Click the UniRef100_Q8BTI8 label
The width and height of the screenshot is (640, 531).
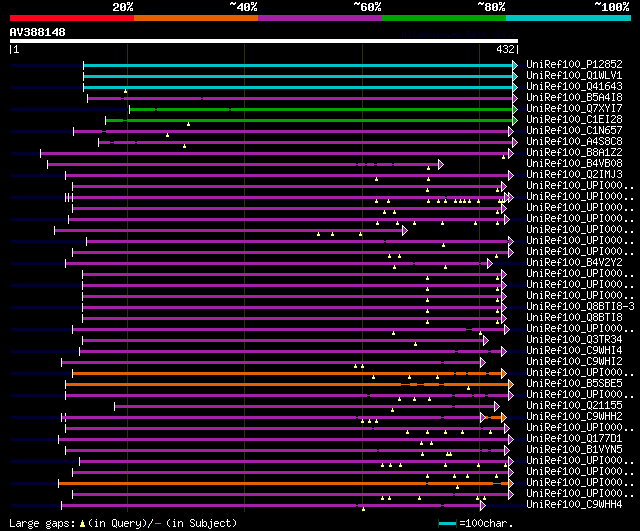point(574,318)
